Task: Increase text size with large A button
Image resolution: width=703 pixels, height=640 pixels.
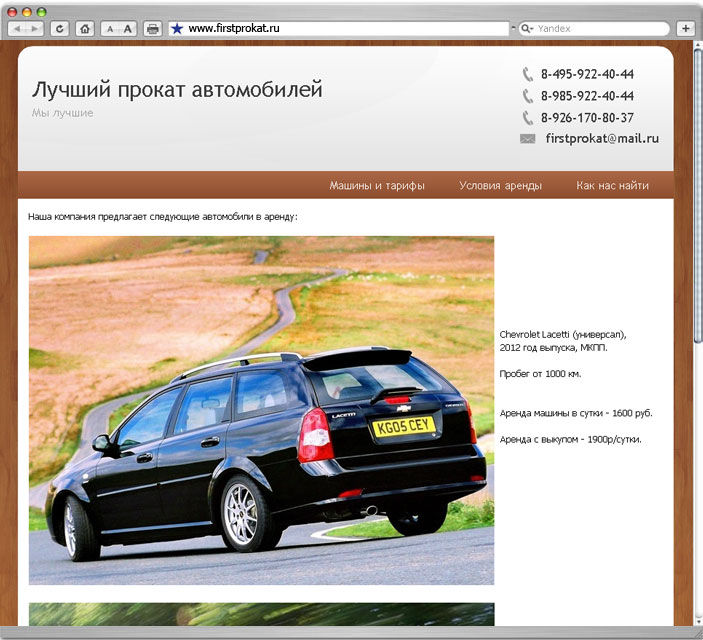Action: point(128,29)
